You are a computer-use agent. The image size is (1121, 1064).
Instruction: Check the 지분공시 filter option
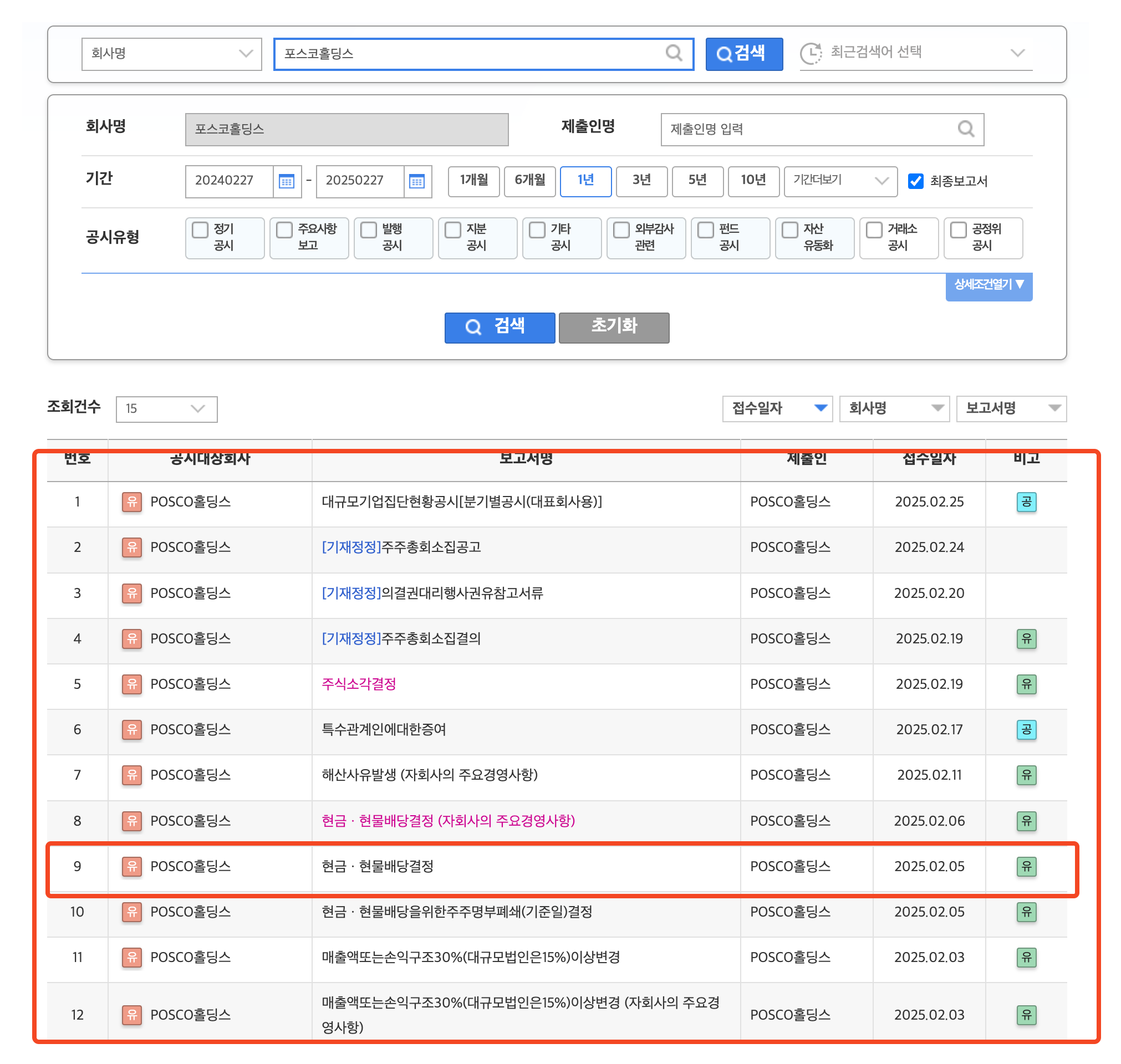coord(452,229)
